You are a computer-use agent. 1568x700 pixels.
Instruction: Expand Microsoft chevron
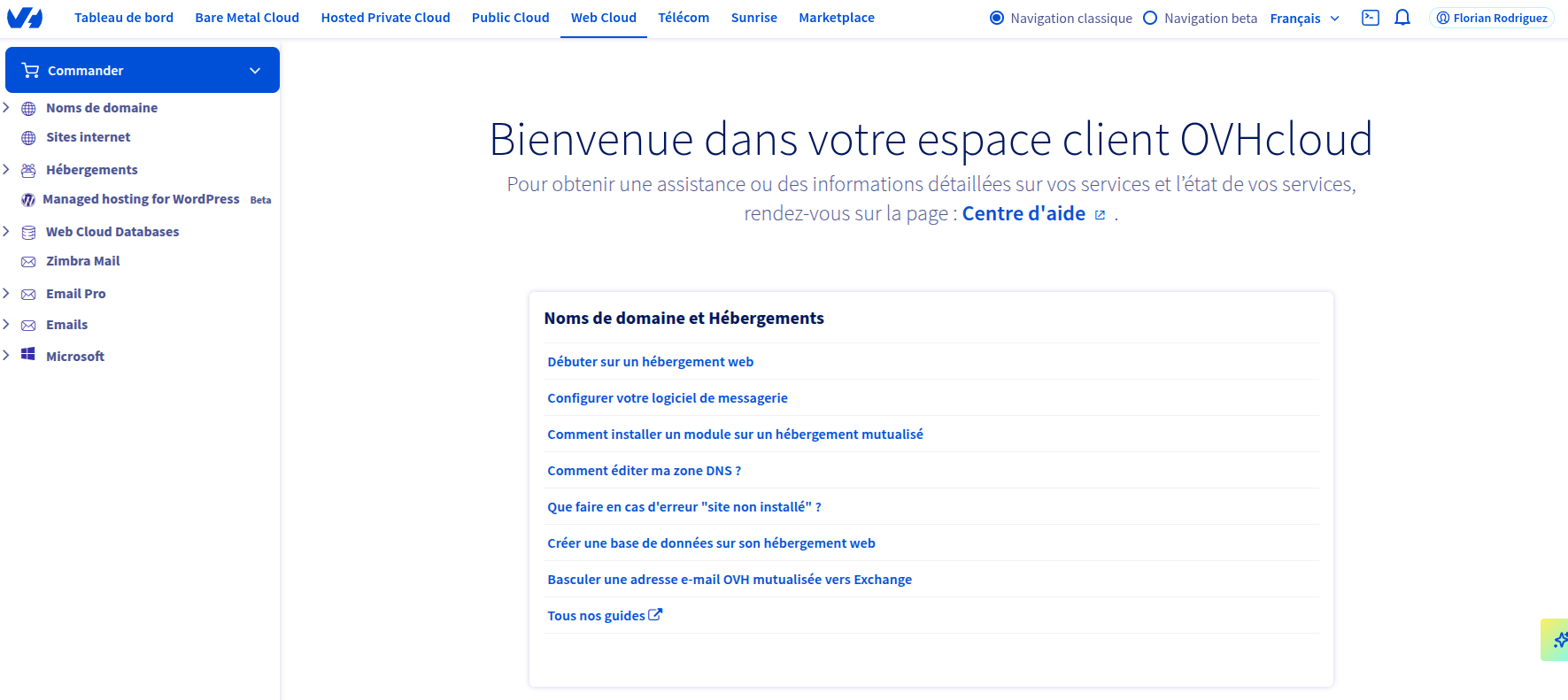[6, 355]
